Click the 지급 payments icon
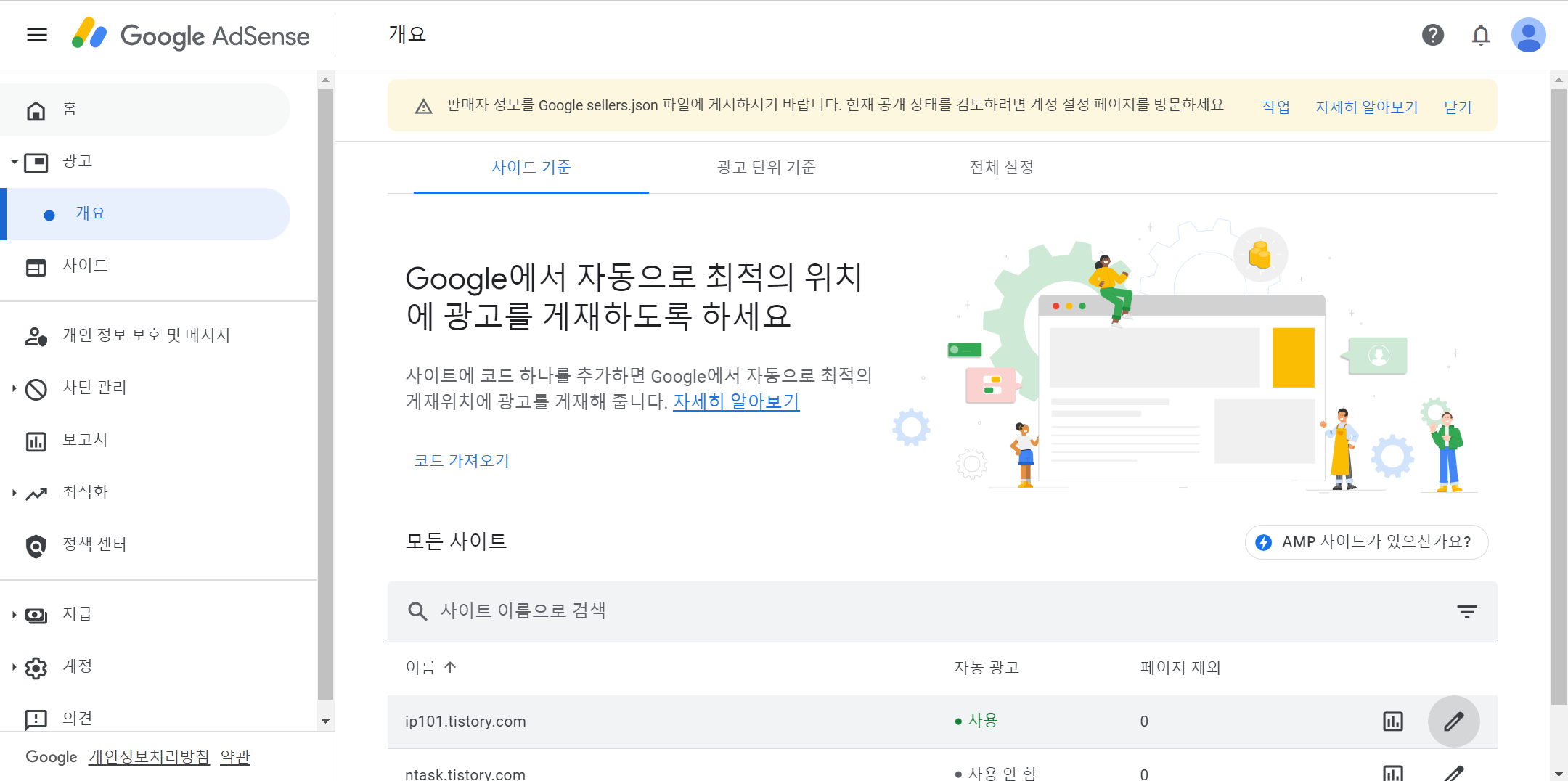The height and width of the screenshot is (781, 1568). (x=36, y=616)
